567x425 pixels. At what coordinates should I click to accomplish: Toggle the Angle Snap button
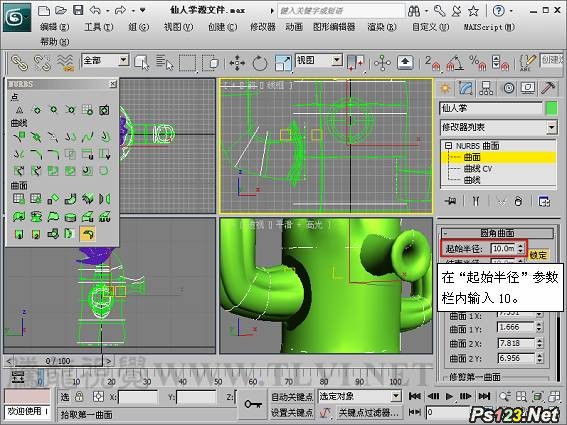click(455, 63)
